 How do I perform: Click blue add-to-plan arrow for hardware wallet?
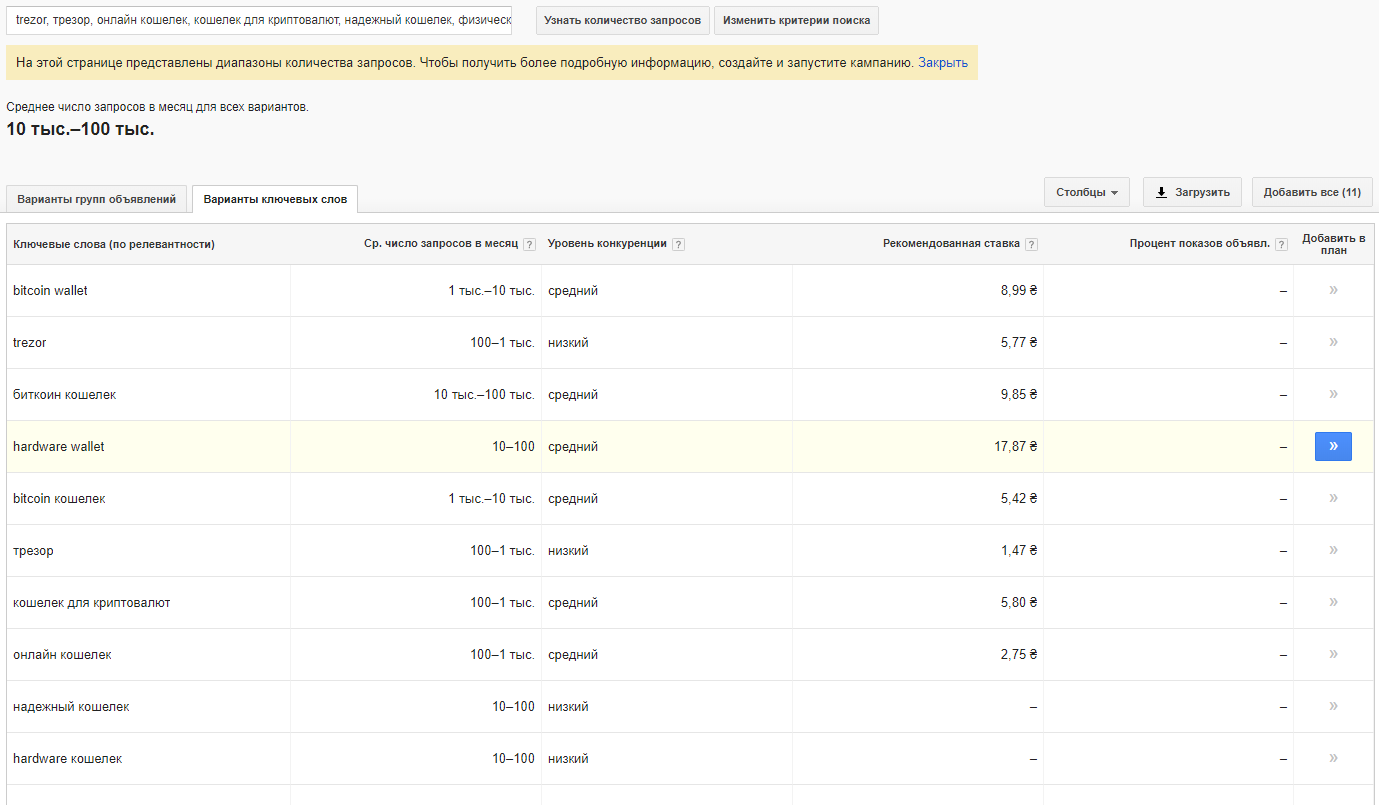pos(1332,447)
